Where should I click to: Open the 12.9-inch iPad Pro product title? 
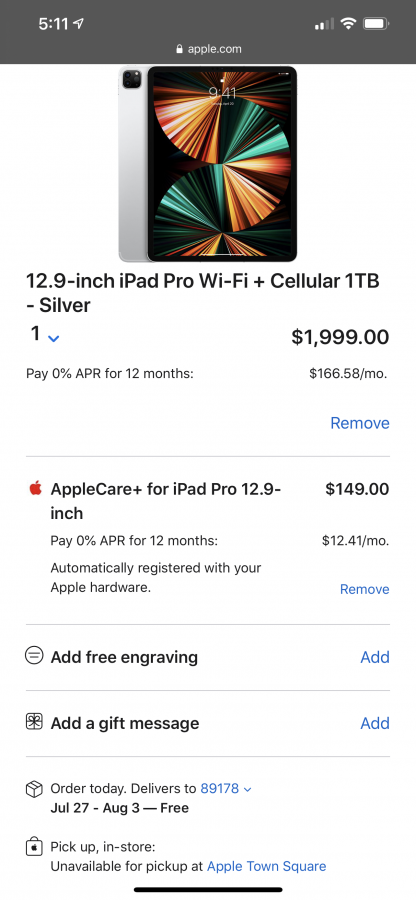click(x=203, y=293)
